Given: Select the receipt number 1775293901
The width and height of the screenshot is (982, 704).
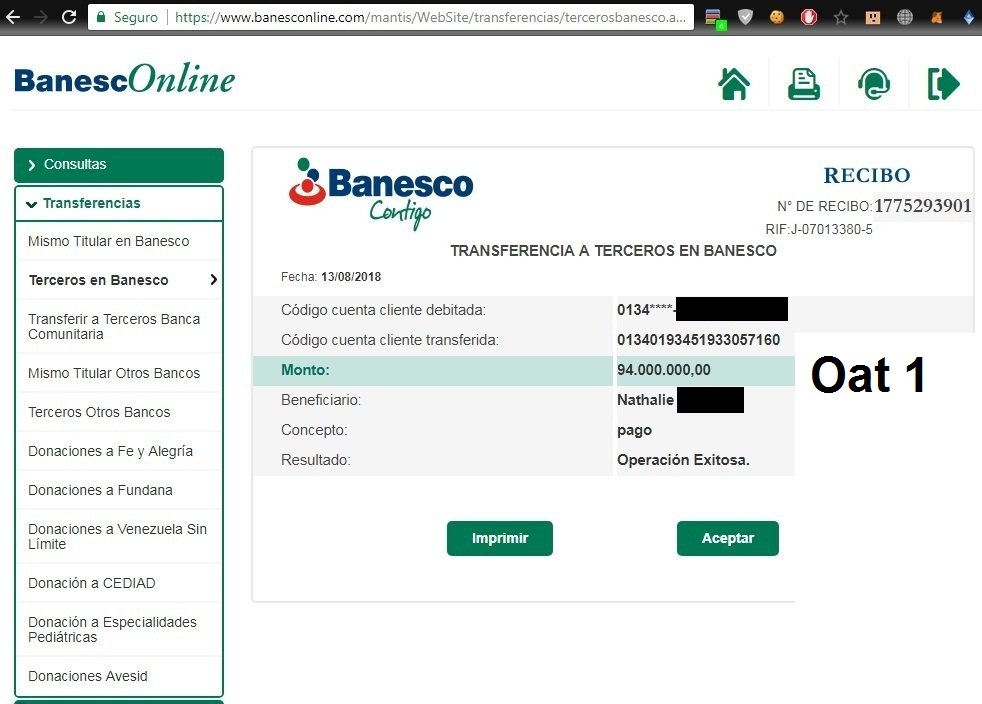Looking at the screenshot, I should click(x=923, y=205).
